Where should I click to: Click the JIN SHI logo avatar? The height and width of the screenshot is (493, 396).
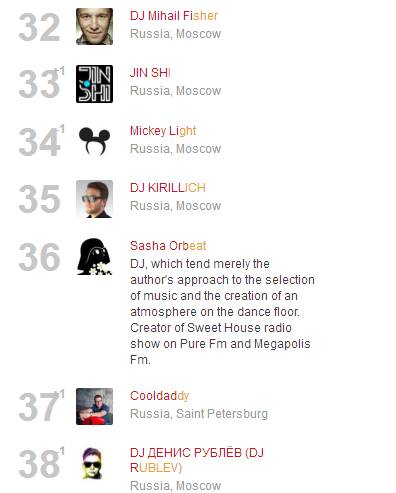(x=94, y=84)
